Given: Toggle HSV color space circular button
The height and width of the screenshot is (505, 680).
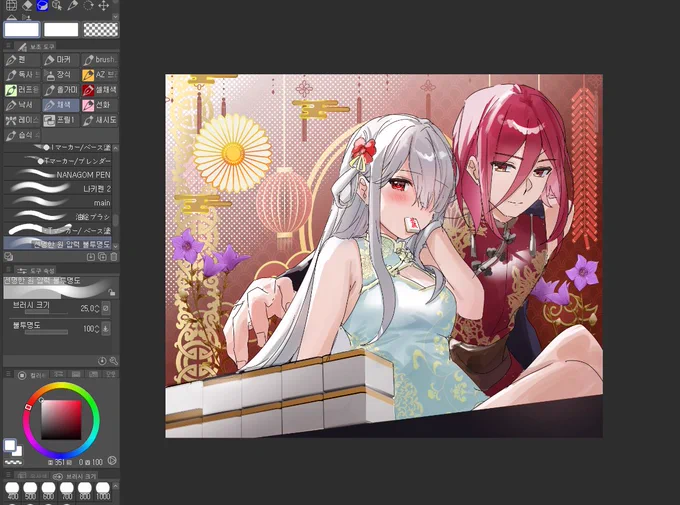Looking at the screenshot, I should pyautogui.click(x=112, y=460).
